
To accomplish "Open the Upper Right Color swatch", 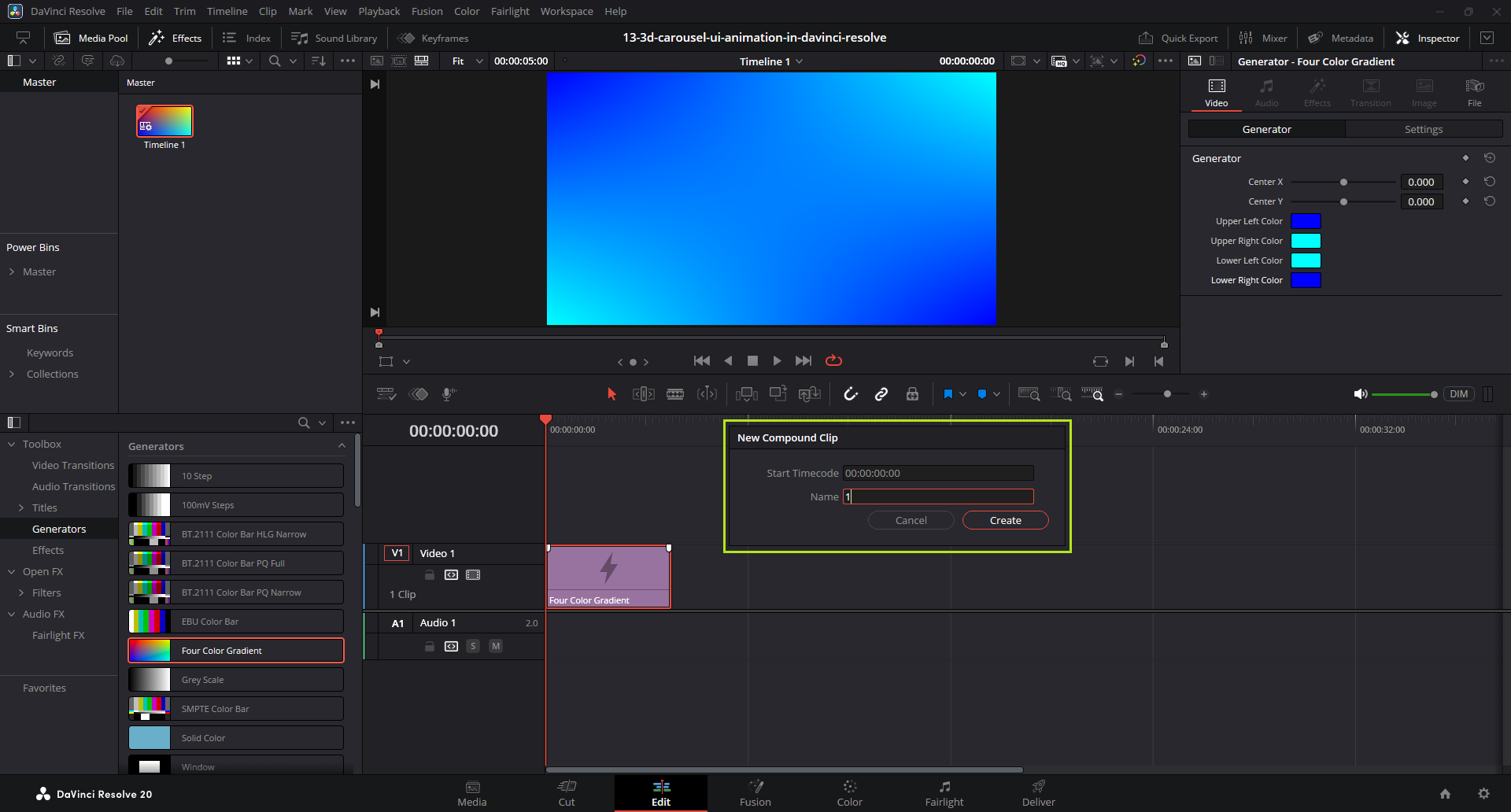I will (x=1306, y=241).
